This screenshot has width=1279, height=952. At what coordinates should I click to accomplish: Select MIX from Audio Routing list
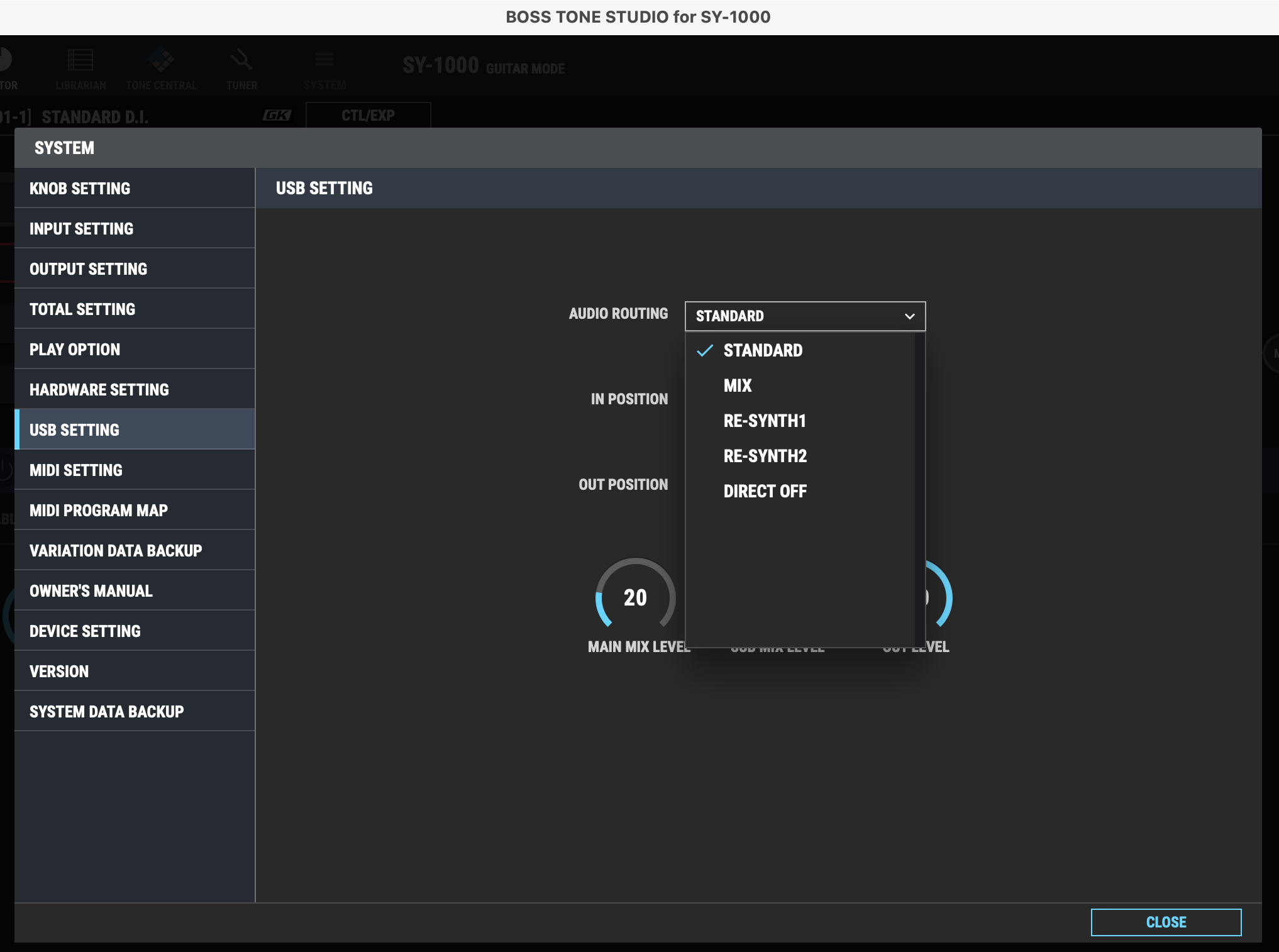[738, 385]
